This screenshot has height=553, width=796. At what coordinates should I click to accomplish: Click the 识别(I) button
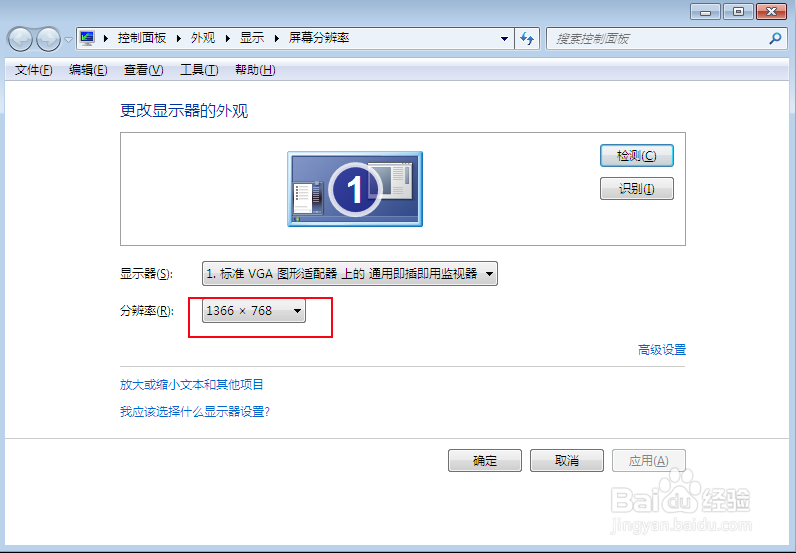tap(637, 189)
